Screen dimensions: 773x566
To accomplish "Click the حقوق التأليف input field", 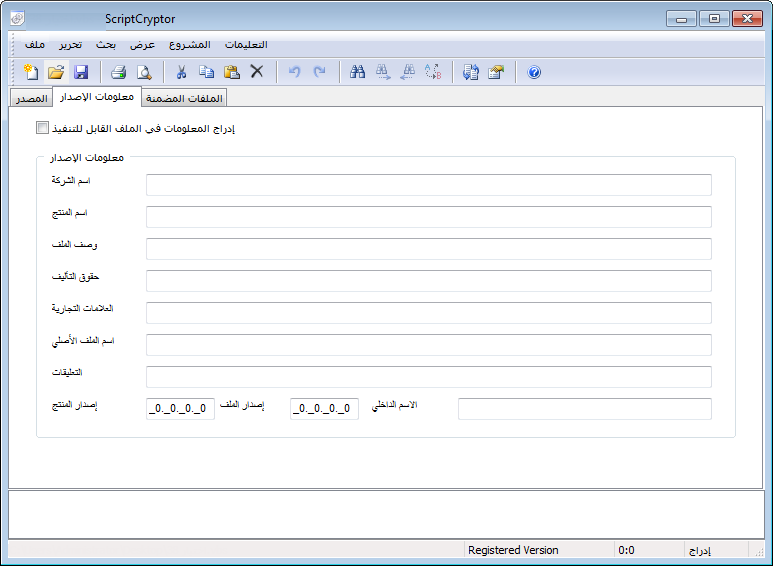I will pyautogui.click(x=428, y=281).
